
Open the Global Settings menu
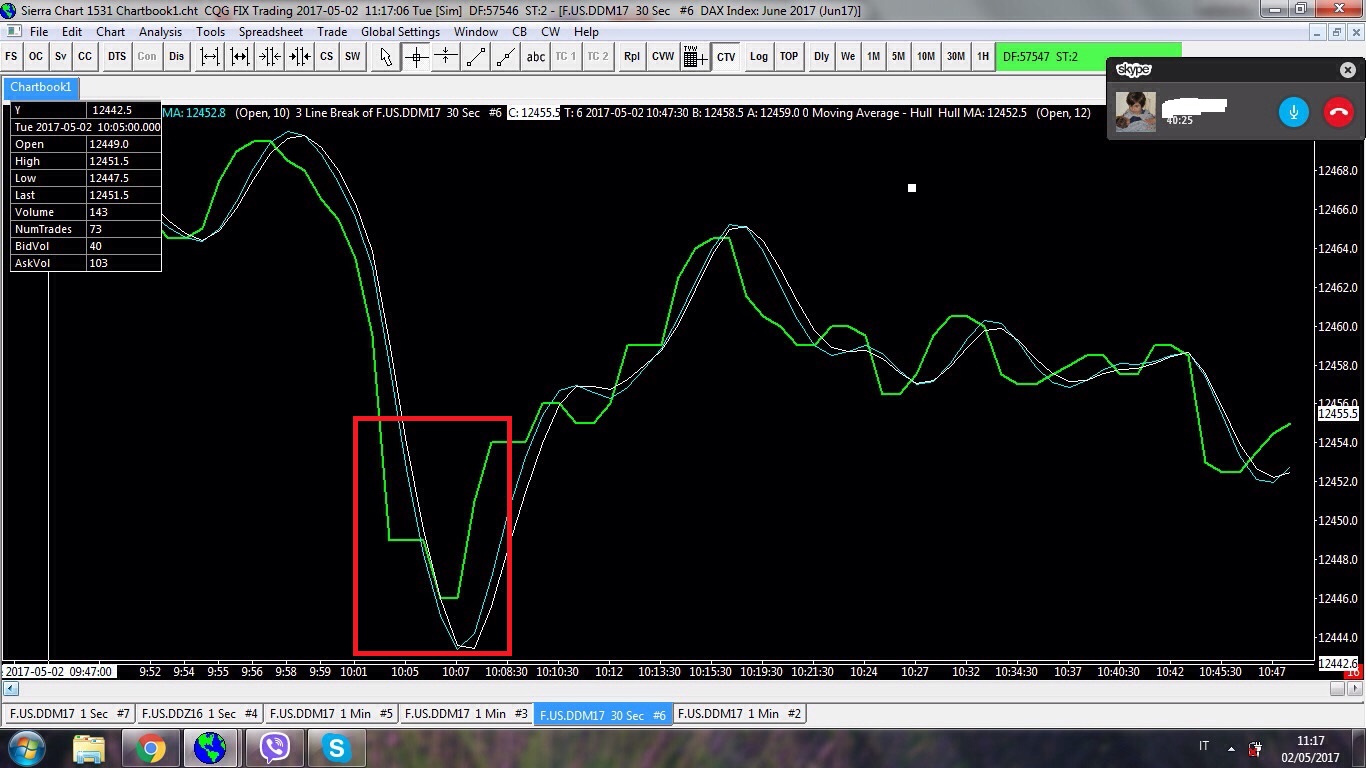400,32
